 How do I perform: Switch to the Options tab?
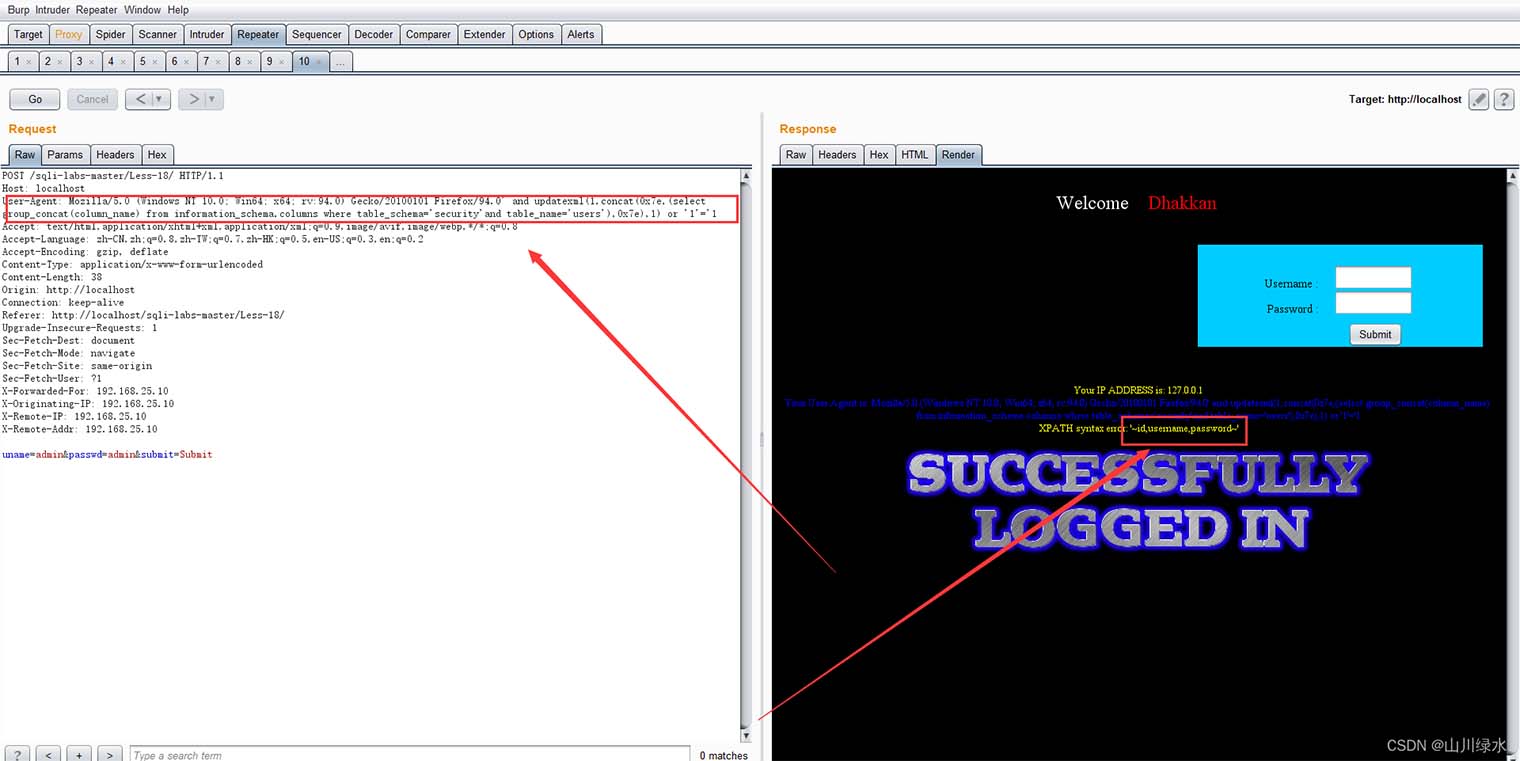536,34
